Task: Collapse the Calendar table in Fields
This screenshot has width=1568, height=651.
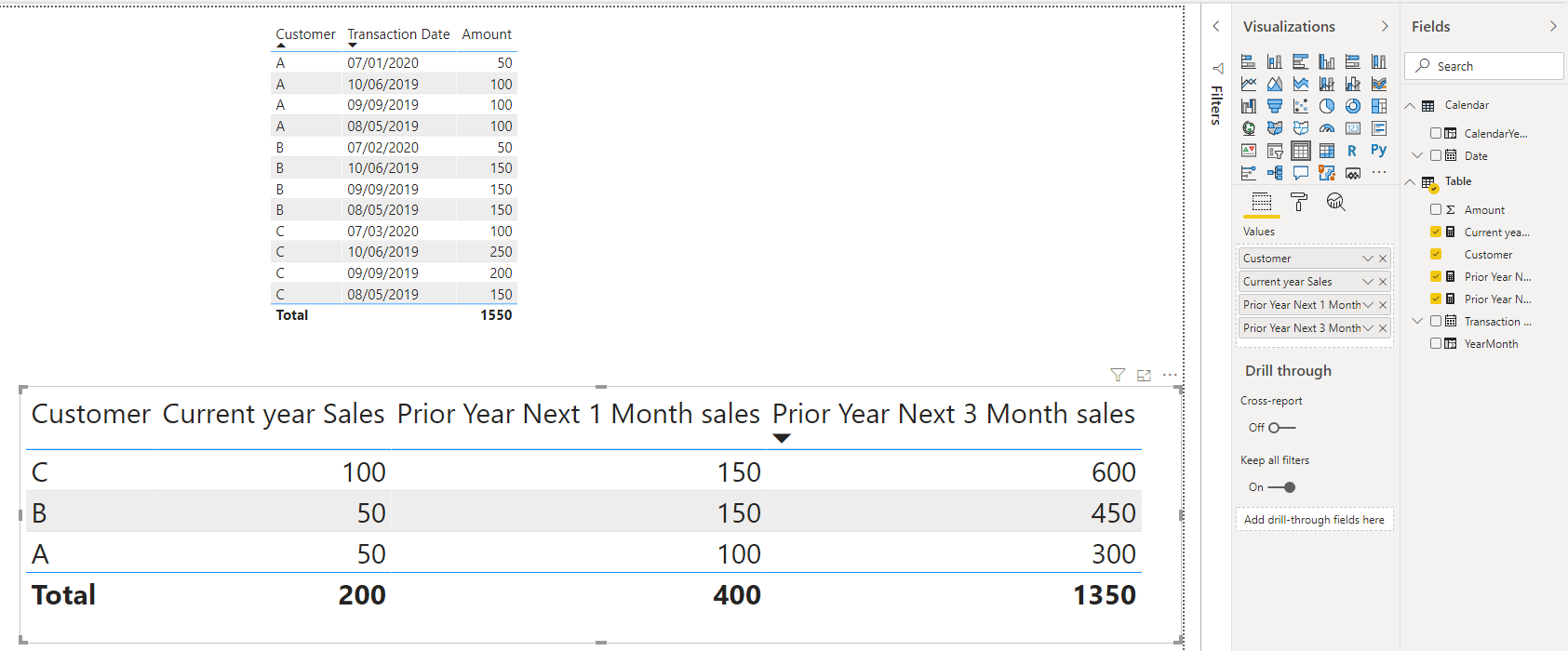Action: coord(1410,105)
